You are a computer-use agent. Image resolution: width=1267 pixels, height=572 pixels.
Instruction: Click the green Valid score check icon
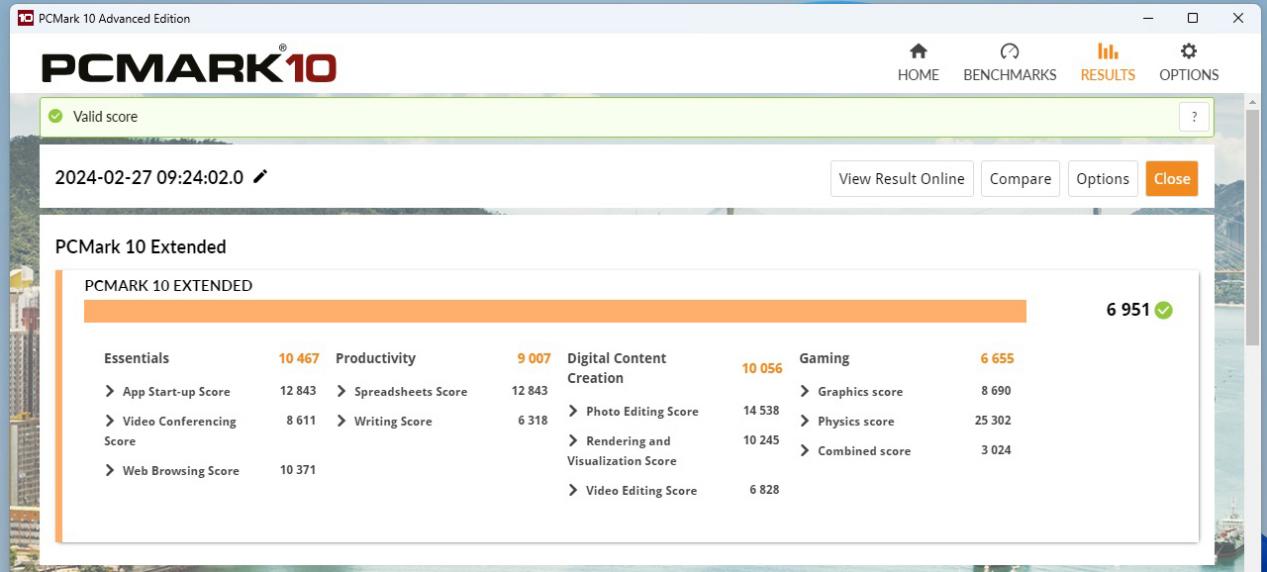[x=56, y=117]
